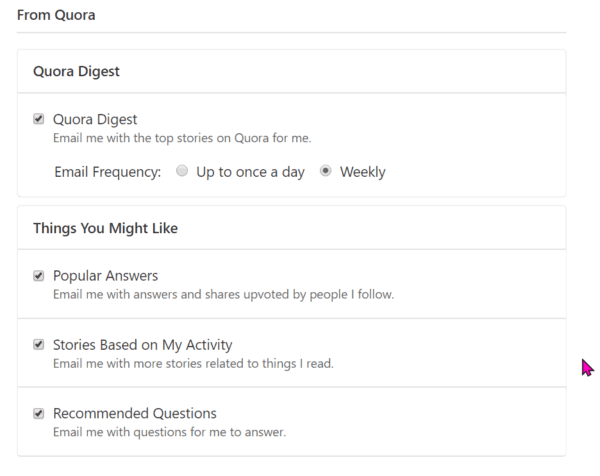The height and width of the screenshot is (476, 600).
Task: Click the "Email Frequency:" label
Action: coord(107,172)
